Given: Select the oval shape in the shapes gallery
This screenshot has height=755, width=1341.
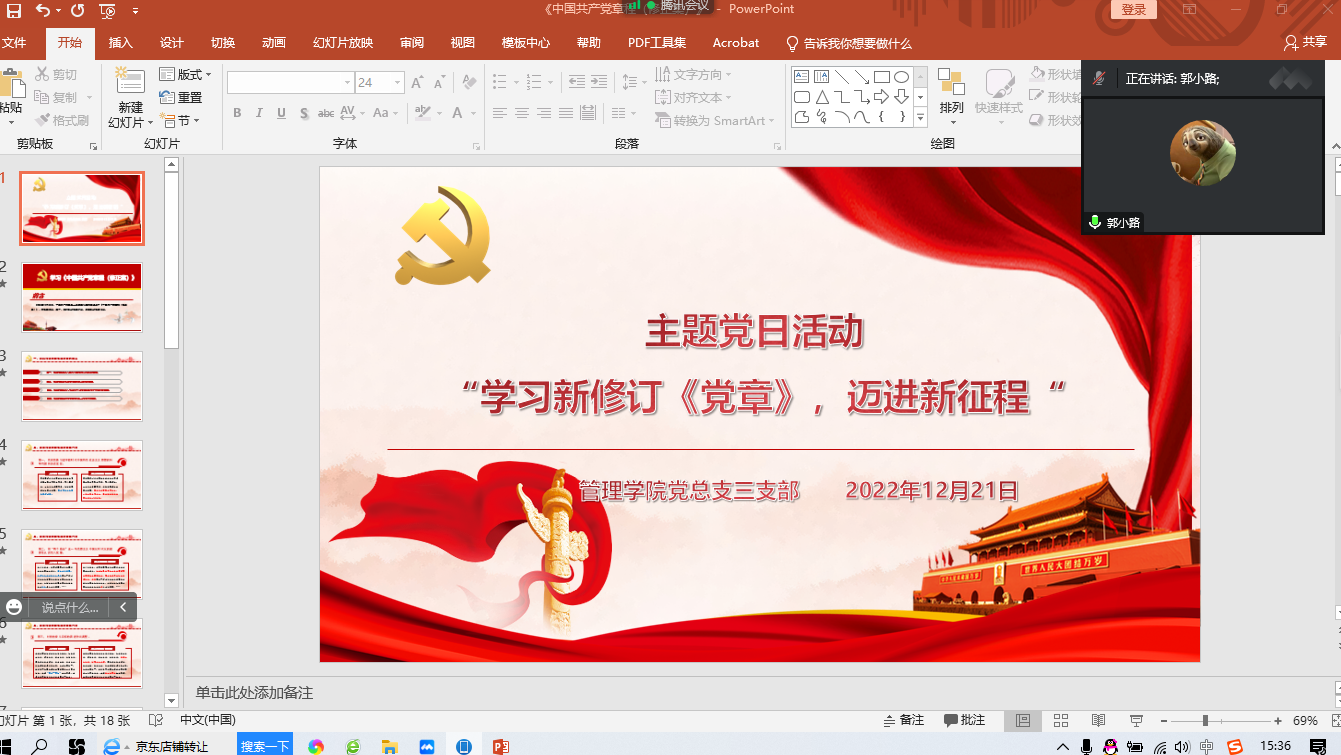Looking at the screenshot, I should click(x=901, y=77).
